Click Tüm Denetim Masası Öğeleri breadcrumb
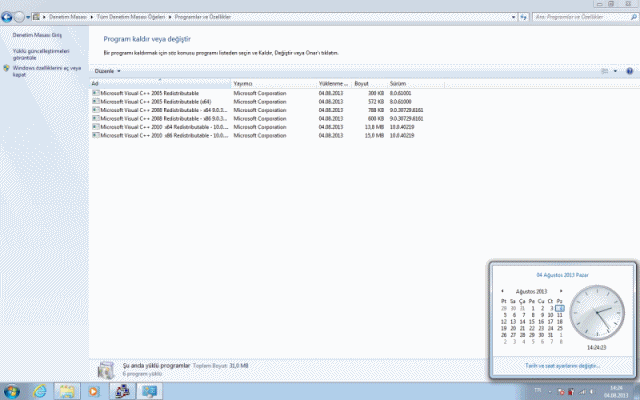The width and height of the screenshot is (640, 400). [x=131, y=17]
